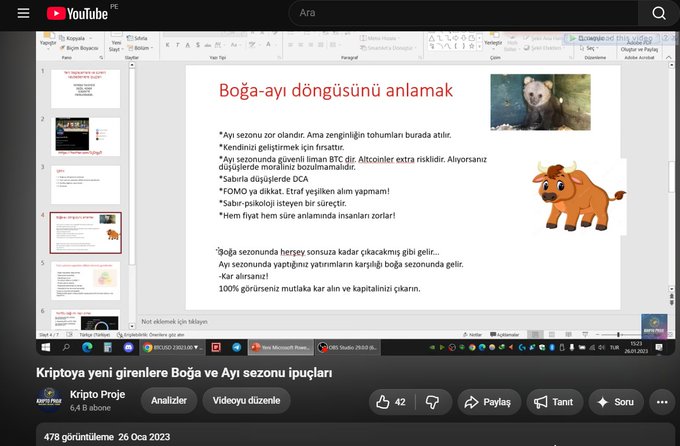This screenshot has width=680, height=446.
Task: Expand the Bölüm section dropdown
Action: tap(141, 48)
